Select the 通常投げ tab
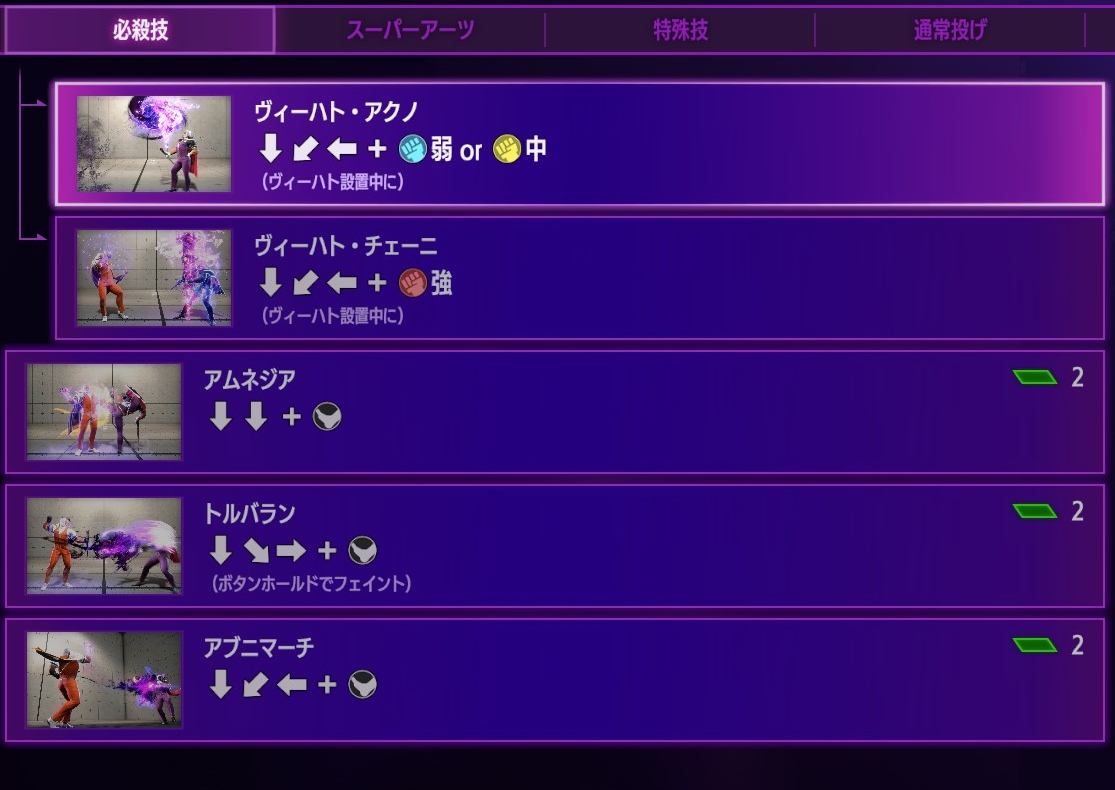The width and height of the screenshot is (1115, 790). coord(949,30)
